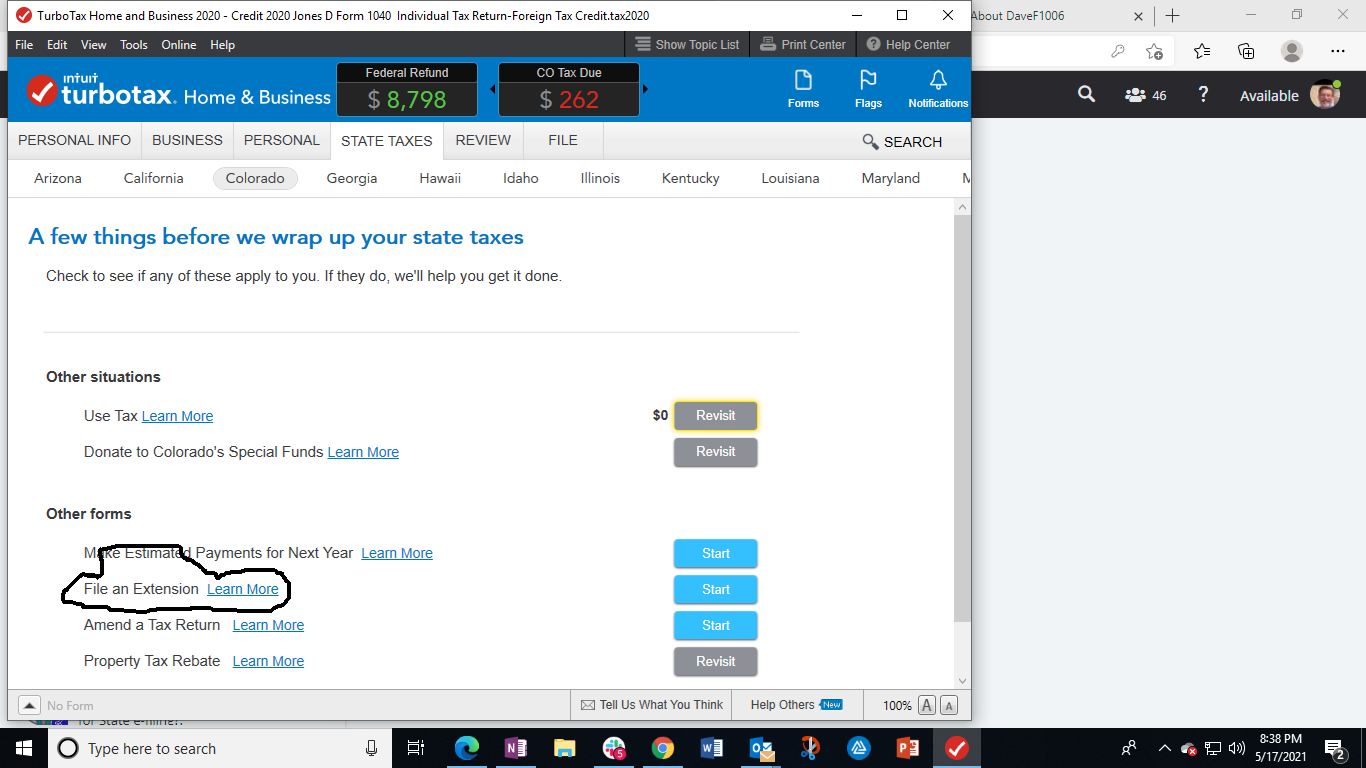Open Word from the taskbar

click(712, 748)
